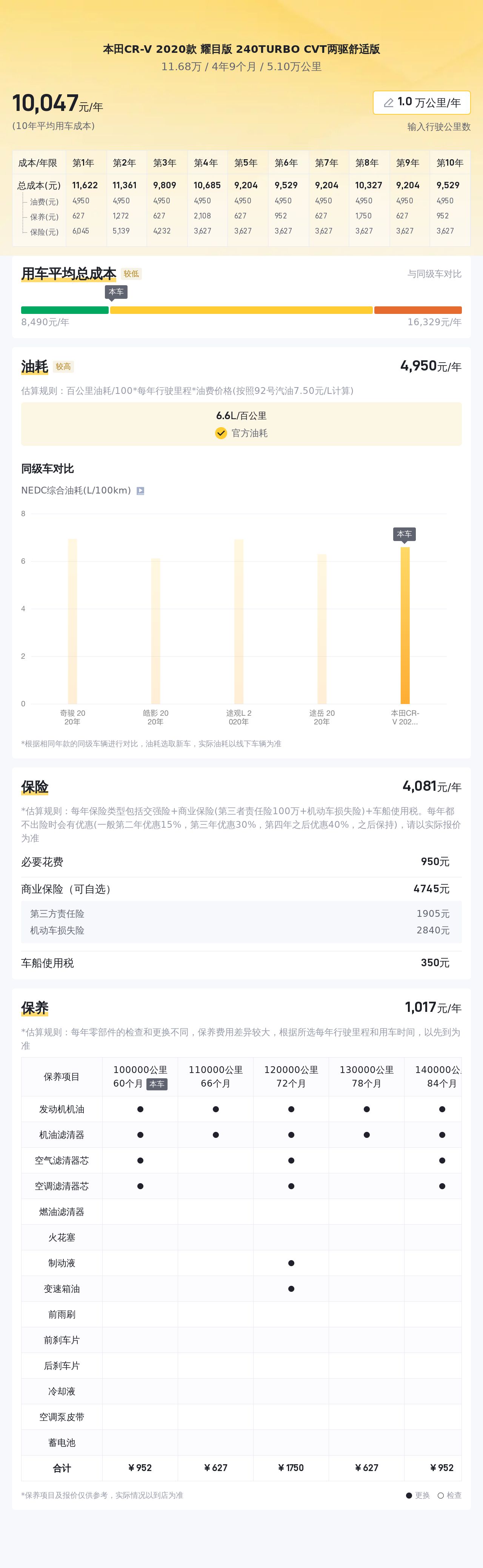Viewport: 483px width, 1568px height.
Task: Click the 空调滤清器芯 dot under 100000公里 column
Action: click(x=140, y=1186)
